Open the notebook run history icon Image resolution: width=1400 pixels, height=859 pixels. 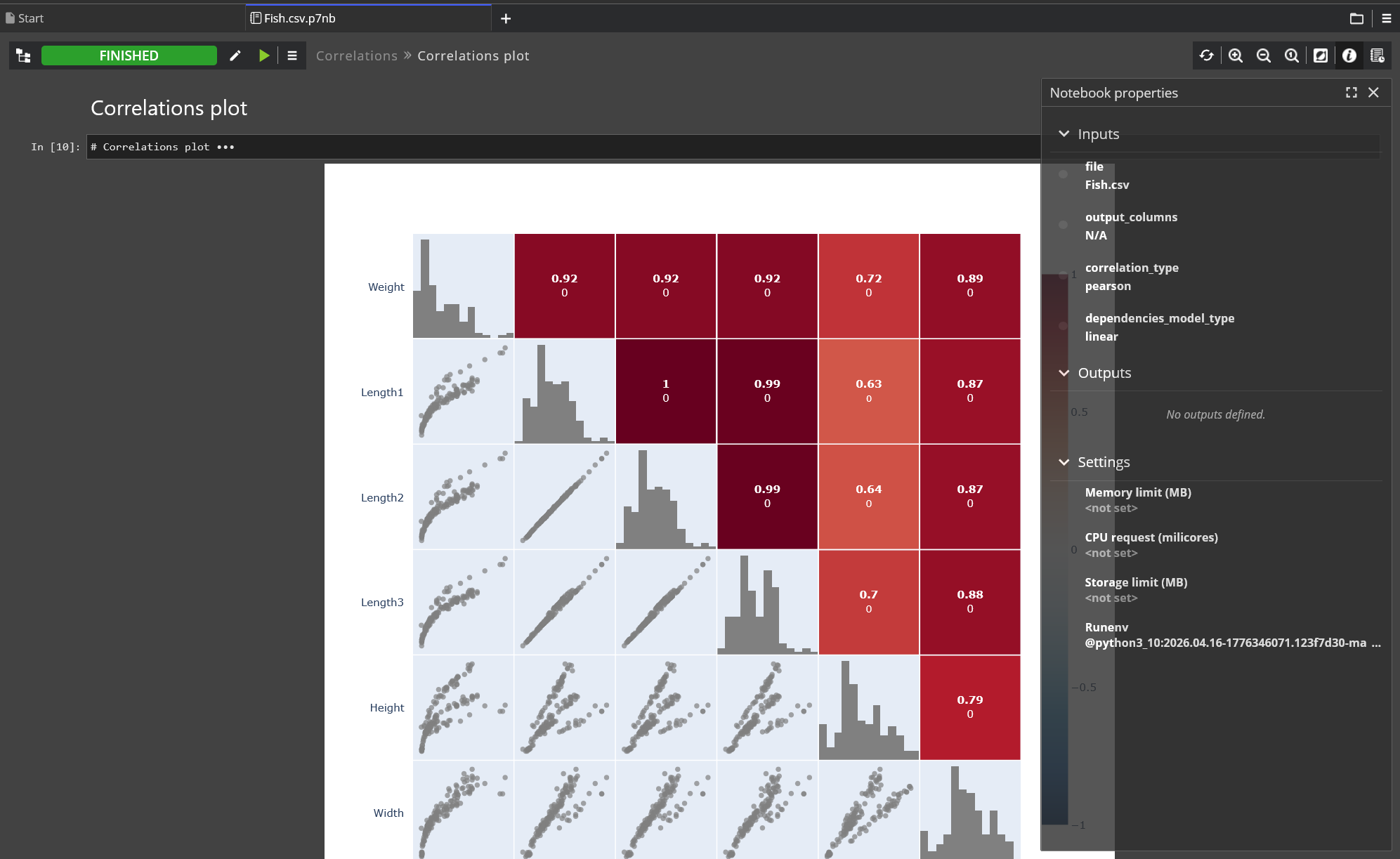coord(1377,55)
